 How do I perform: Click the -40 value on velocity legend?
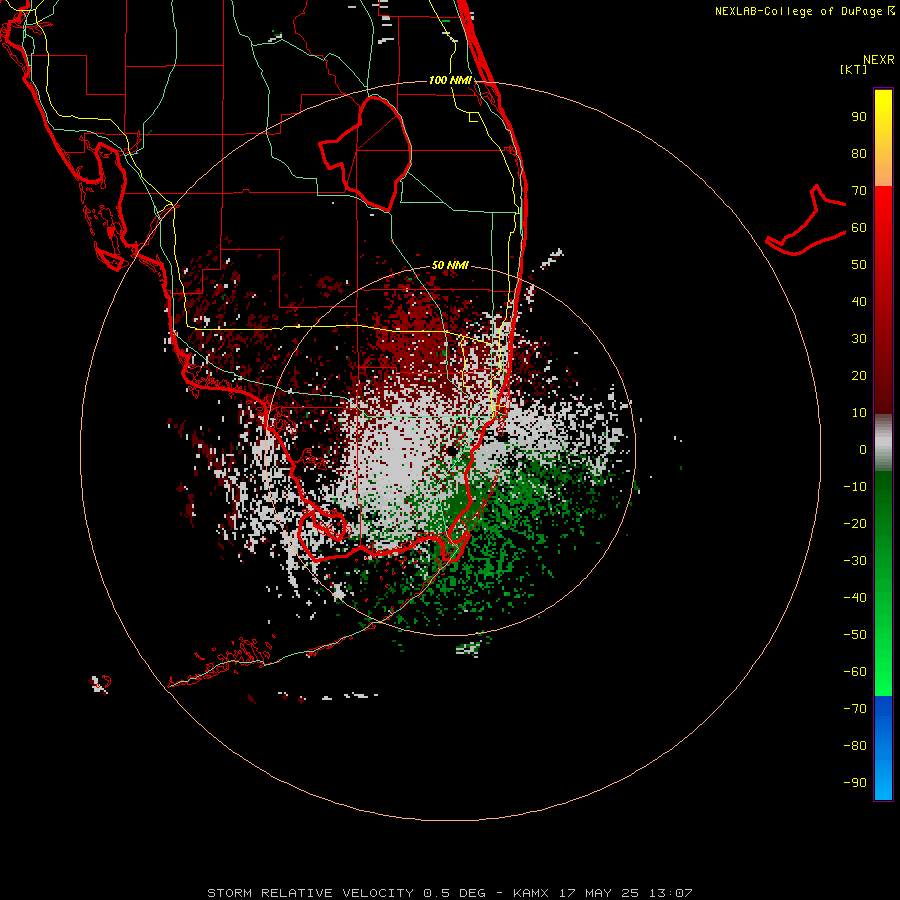coord(855,598)
